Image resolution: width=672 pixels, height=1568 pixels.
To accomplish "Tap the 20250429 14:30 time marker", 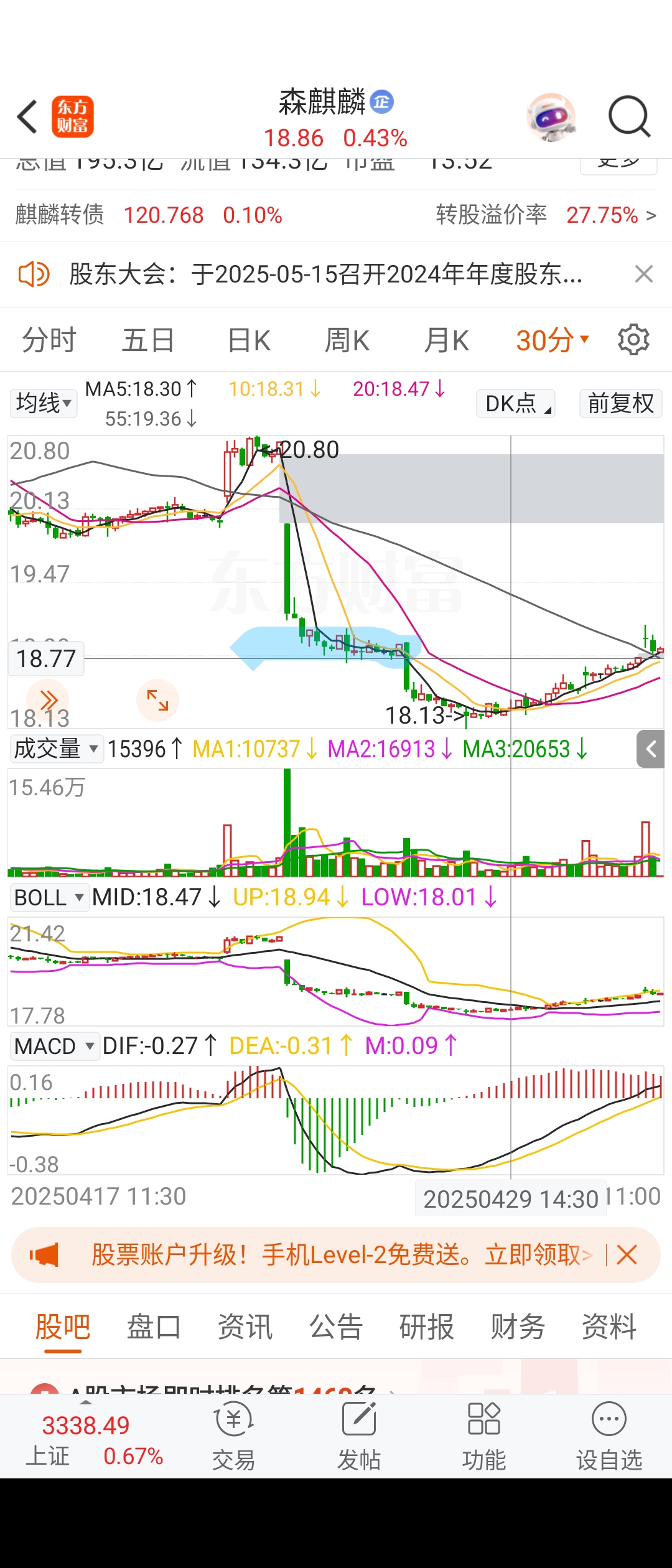I will [x=511, y=1199].
